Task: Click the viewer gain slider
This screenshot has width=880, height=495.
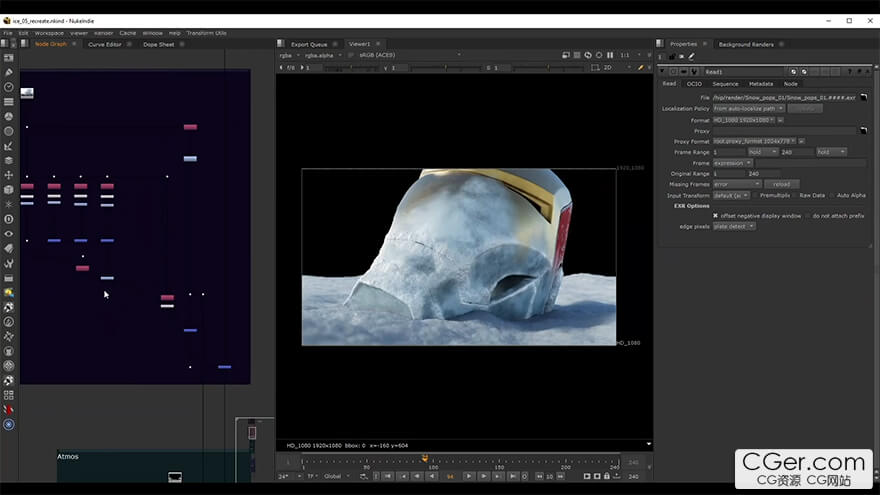Action: click(x=351, y=68)
